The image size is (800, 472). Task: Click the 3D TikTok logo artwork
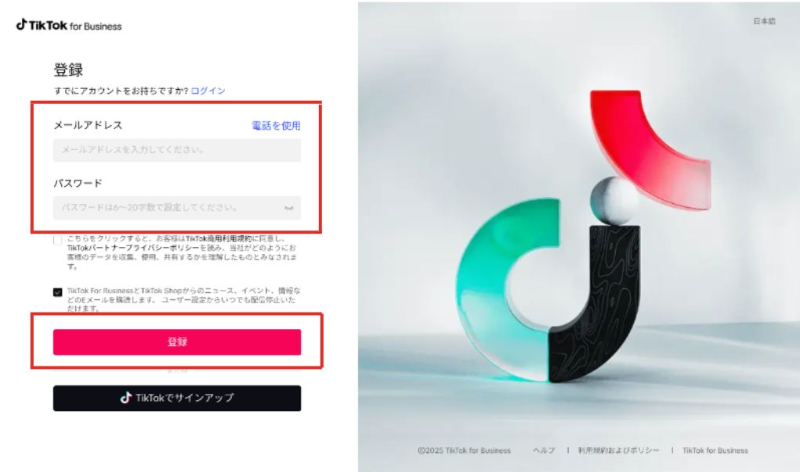pos(583,236)
